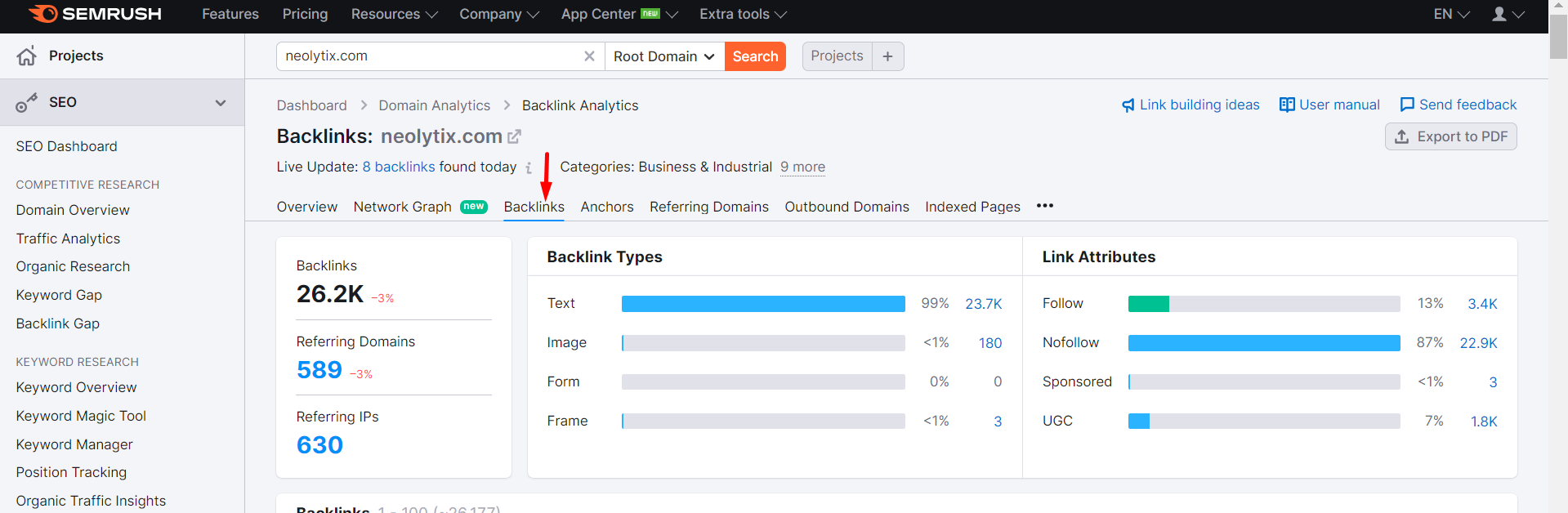Click the 630 Referring IPs value
The width and height of the screenshot is (1568, 513).
pyautogui.click(x=320, y=445)
